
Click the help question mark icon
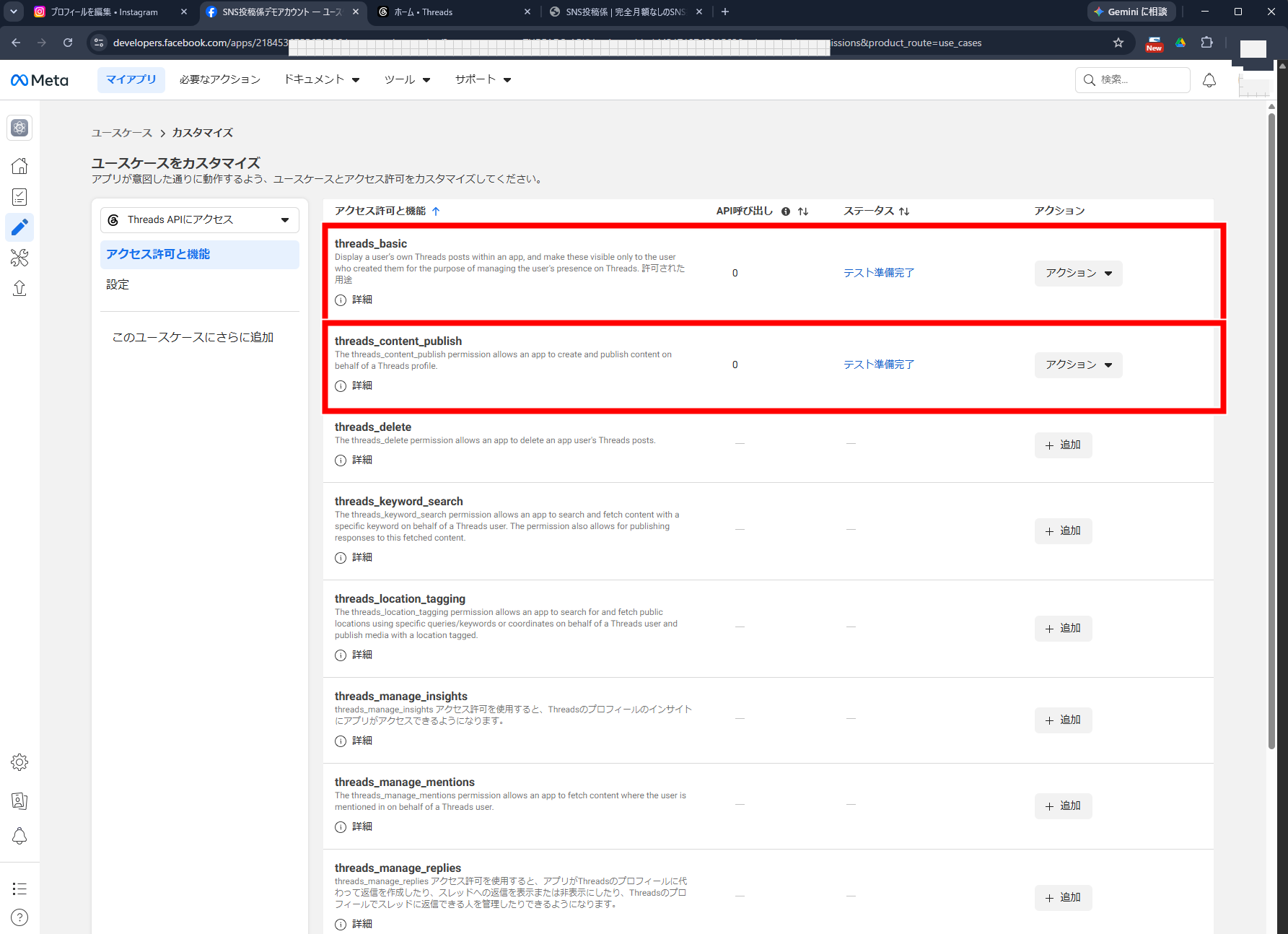tap(19, 917)
